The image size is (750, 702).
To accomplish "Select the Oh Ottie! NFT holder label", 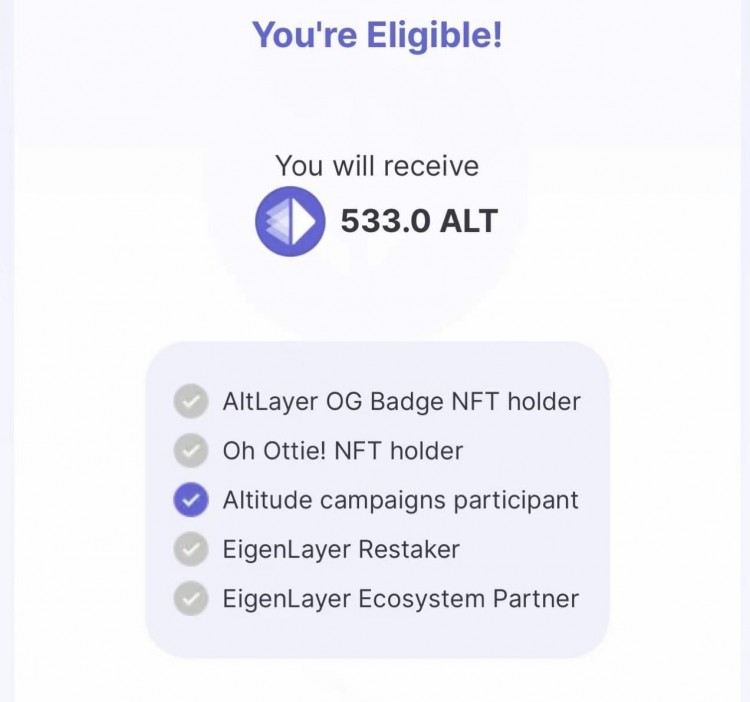I will (343, 451).
